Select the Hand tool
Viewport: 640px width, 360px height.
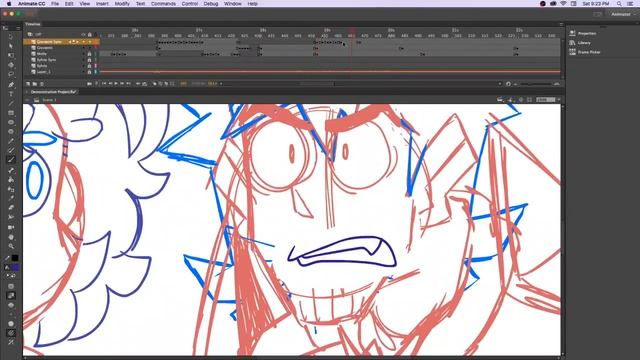pyautogui.click(x=11, y=237)
